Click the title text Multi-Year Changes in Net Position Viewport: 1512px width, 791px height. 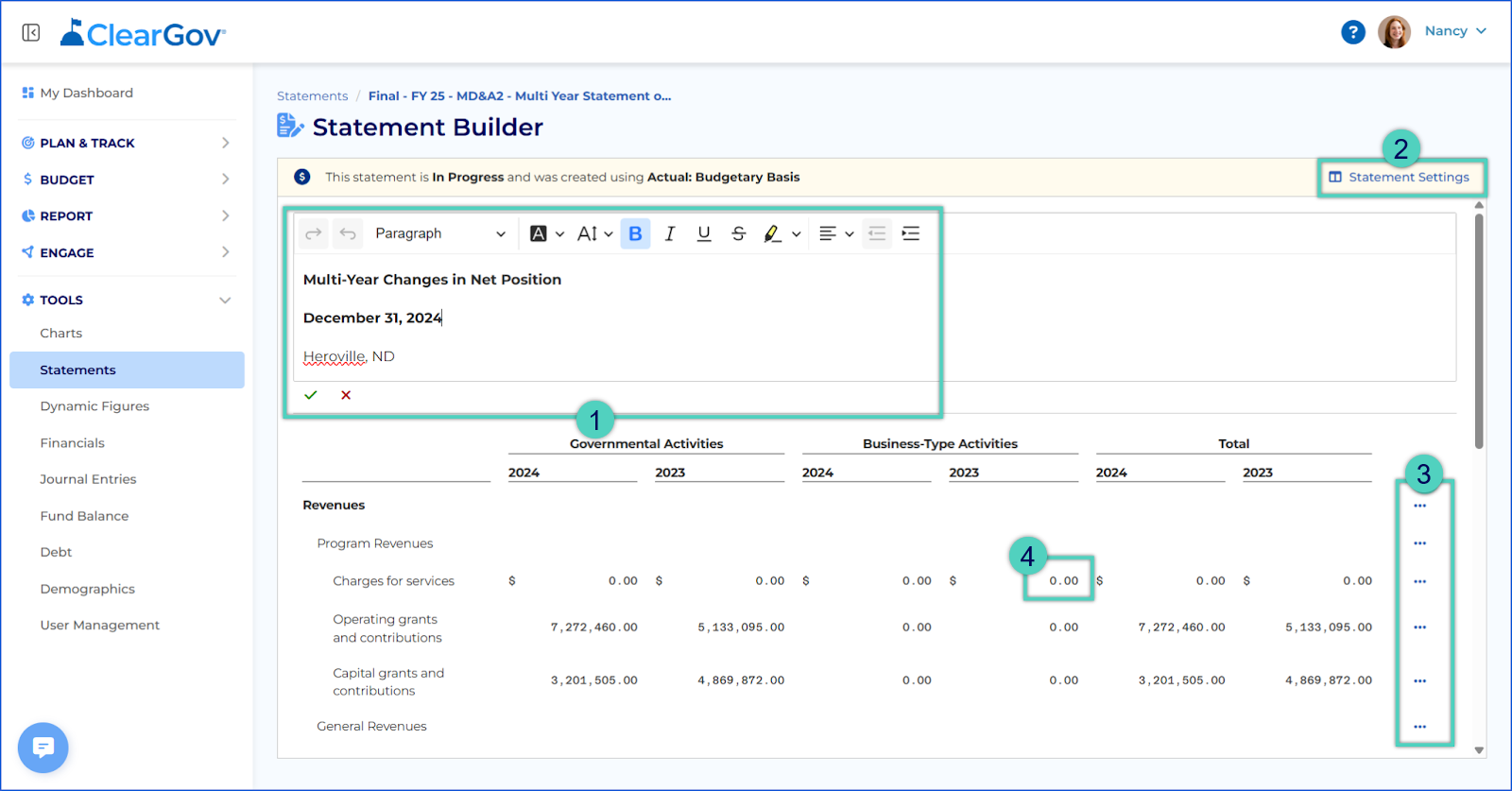point(432,280)
